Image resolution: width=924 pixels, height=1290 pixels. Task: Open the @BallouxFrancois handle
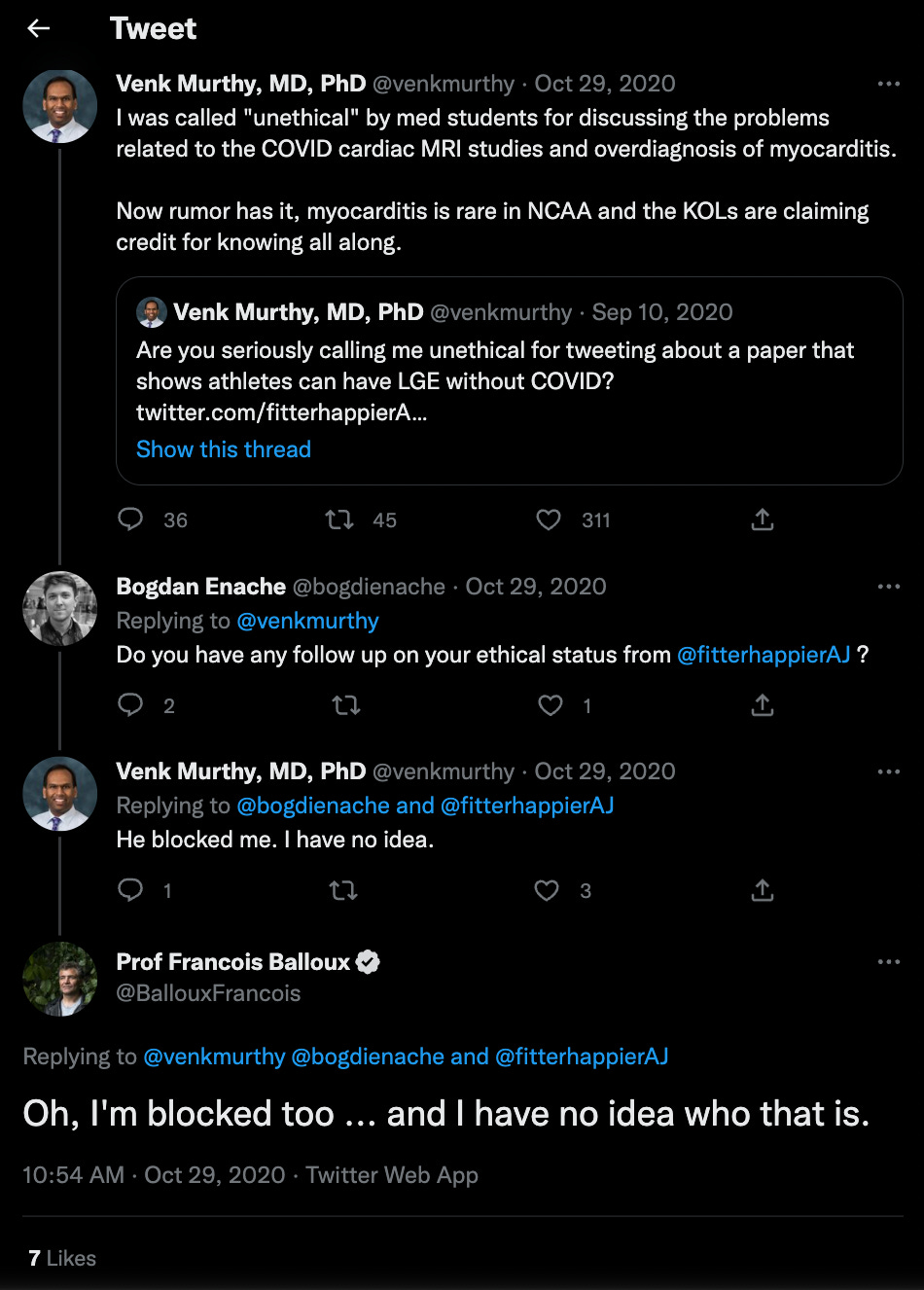click(x=209, y=993)
